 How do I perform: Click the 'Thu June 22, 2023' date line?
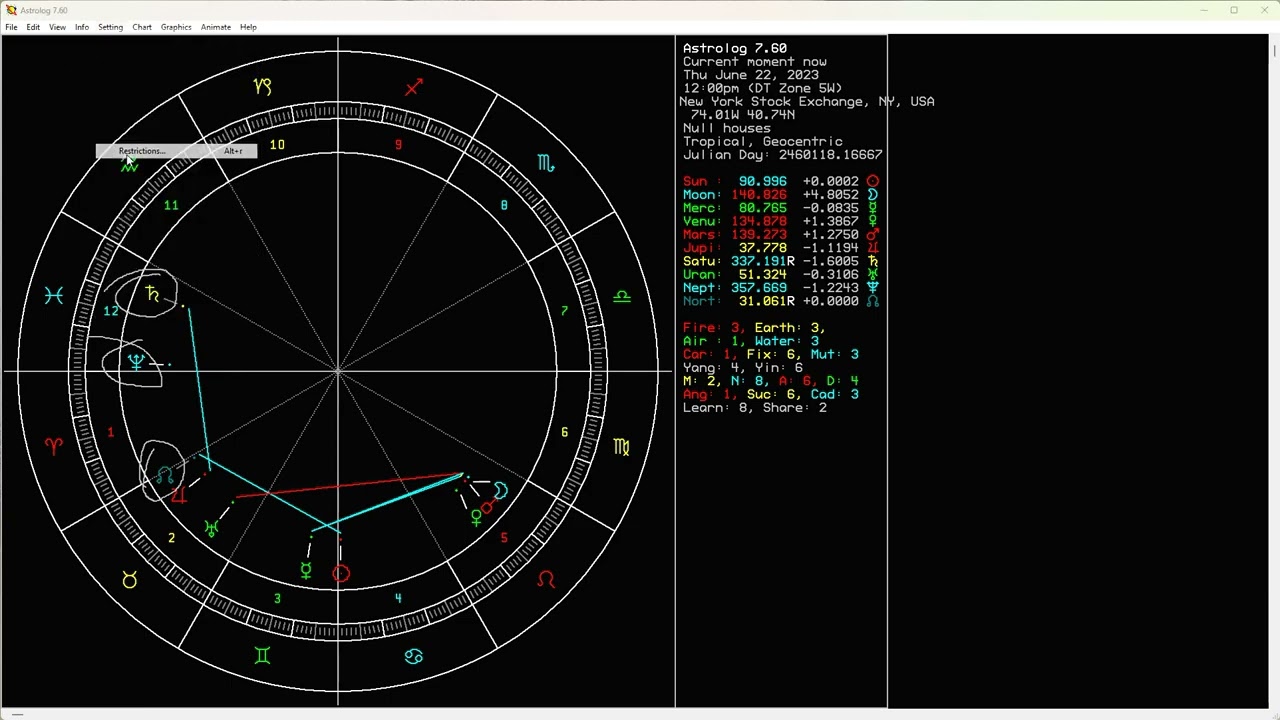(751, 75)
